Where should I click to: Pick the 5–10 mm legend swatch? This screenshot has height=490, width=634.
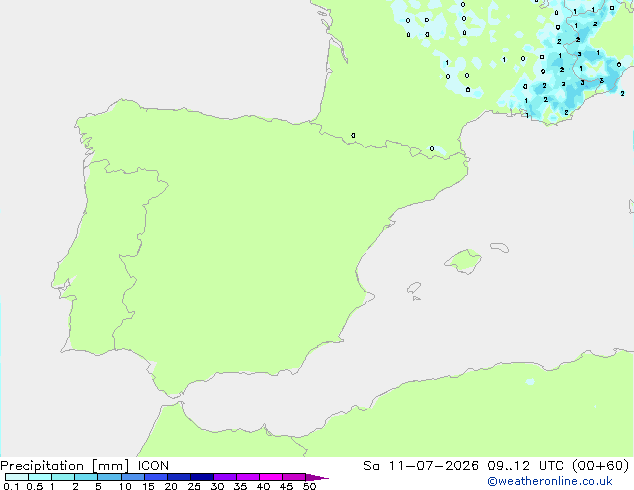point(109,477)
